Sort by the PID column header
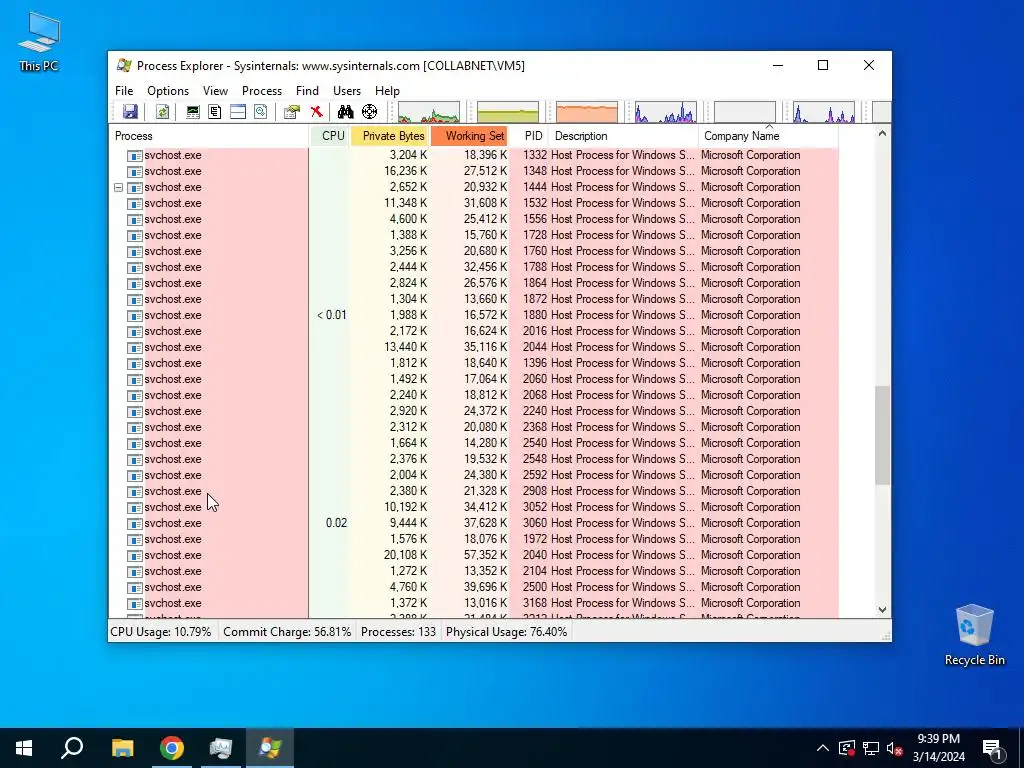 [529, 136]
